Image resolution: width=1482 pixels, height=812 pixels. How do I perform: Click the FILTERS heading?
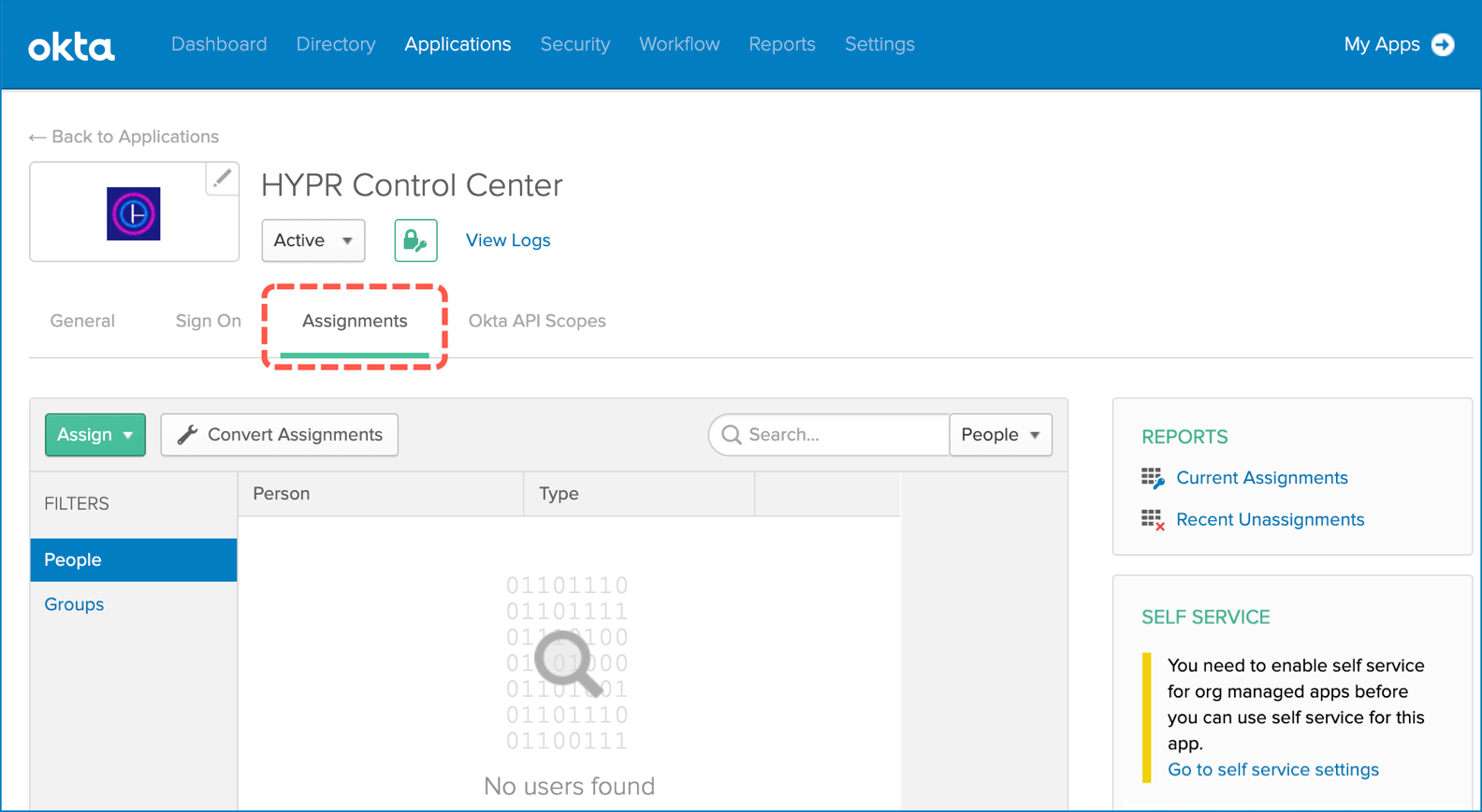(x=77, y=504)
